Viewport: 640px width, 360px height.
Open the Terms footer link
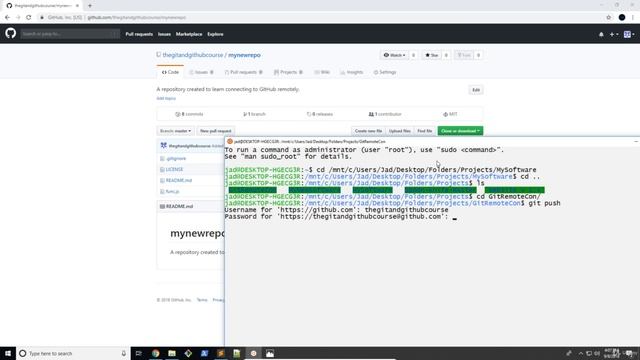click(x=202, y=300)
